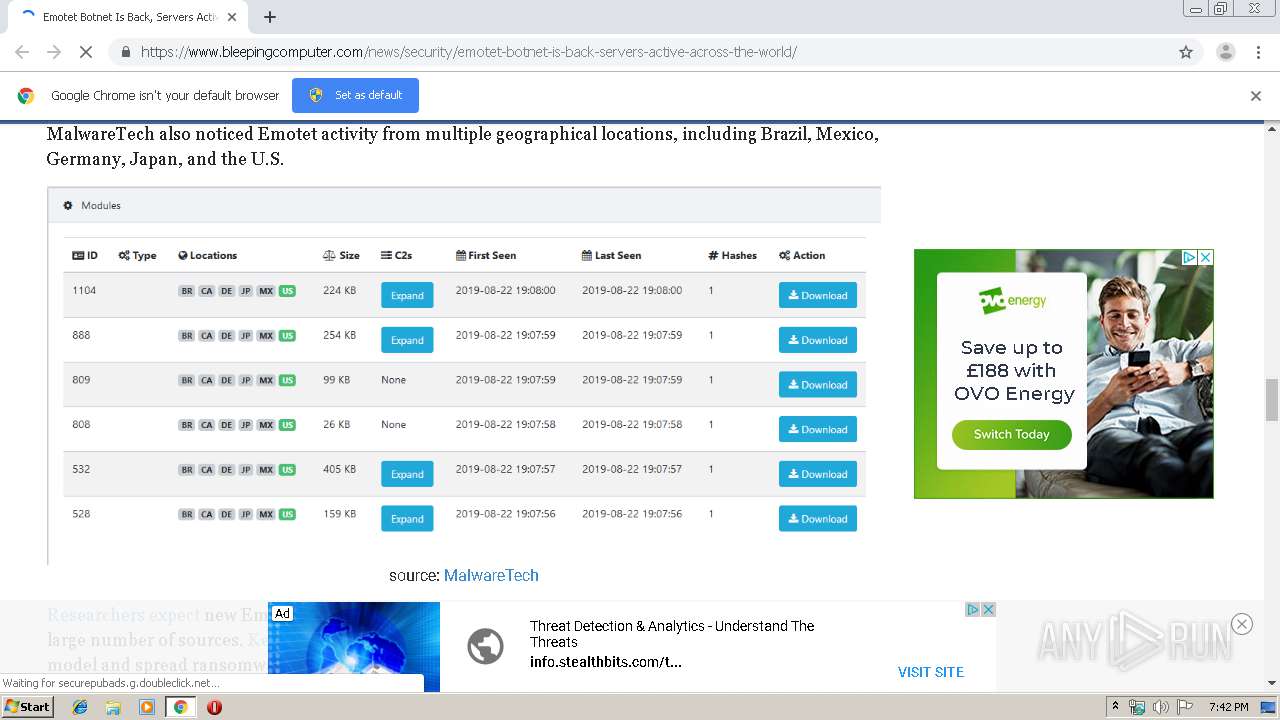Click scrollbar up arrow
The width and height of the screenshot is (1280, 720).
pos(1272,128)
